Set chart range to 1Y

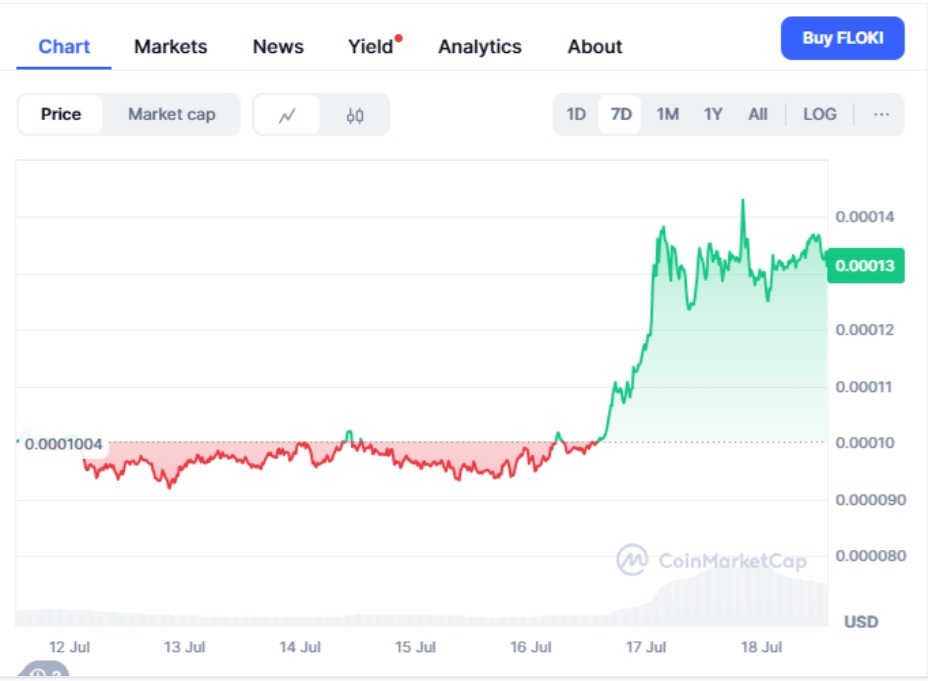click(713, 114)
